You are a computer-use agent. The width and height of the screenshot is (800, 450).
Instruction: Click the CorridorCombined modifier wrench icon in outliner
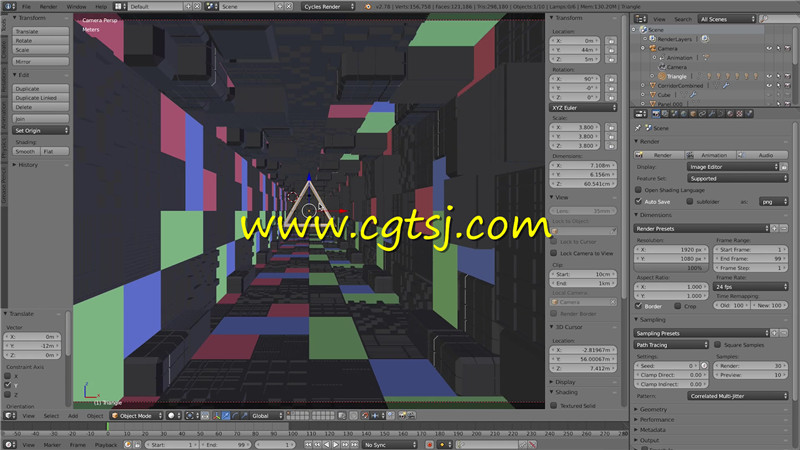tap(726, 86)
